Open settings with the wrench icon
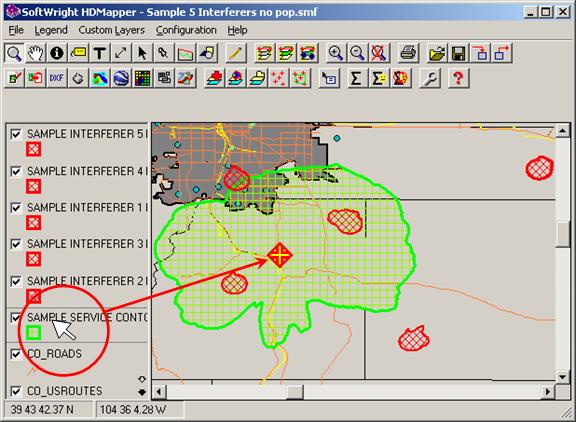This screenshot has height=422, width=576. coord(430,78)
